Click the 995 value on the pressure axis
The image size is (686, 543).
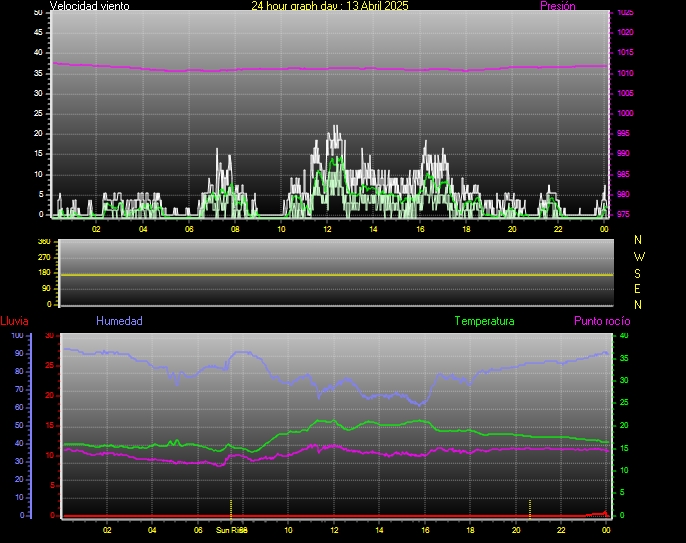(x=623, y=133)
